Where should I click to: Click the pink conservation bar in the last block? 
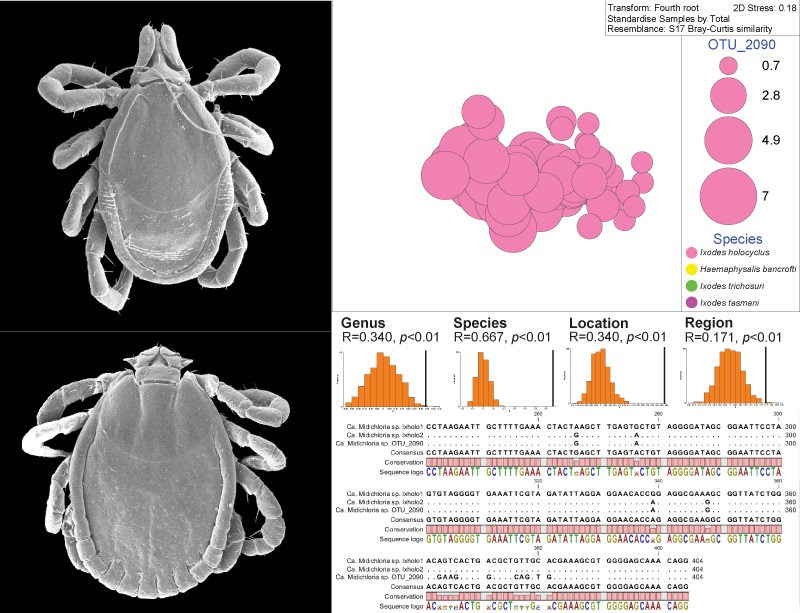(557, 596)
